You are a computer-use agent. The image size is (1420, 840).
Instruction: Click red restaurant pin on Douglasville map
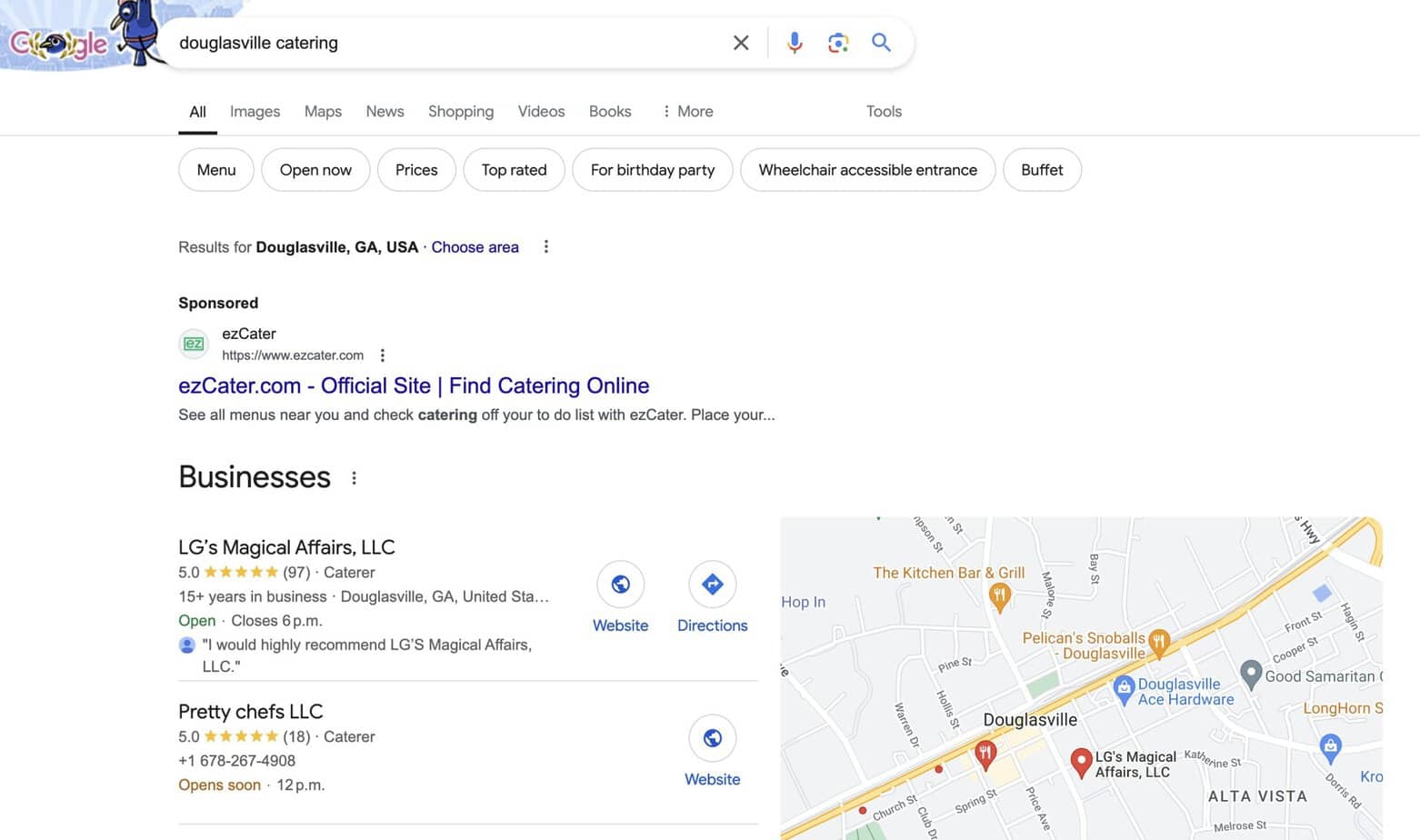(x=985, y=754)
